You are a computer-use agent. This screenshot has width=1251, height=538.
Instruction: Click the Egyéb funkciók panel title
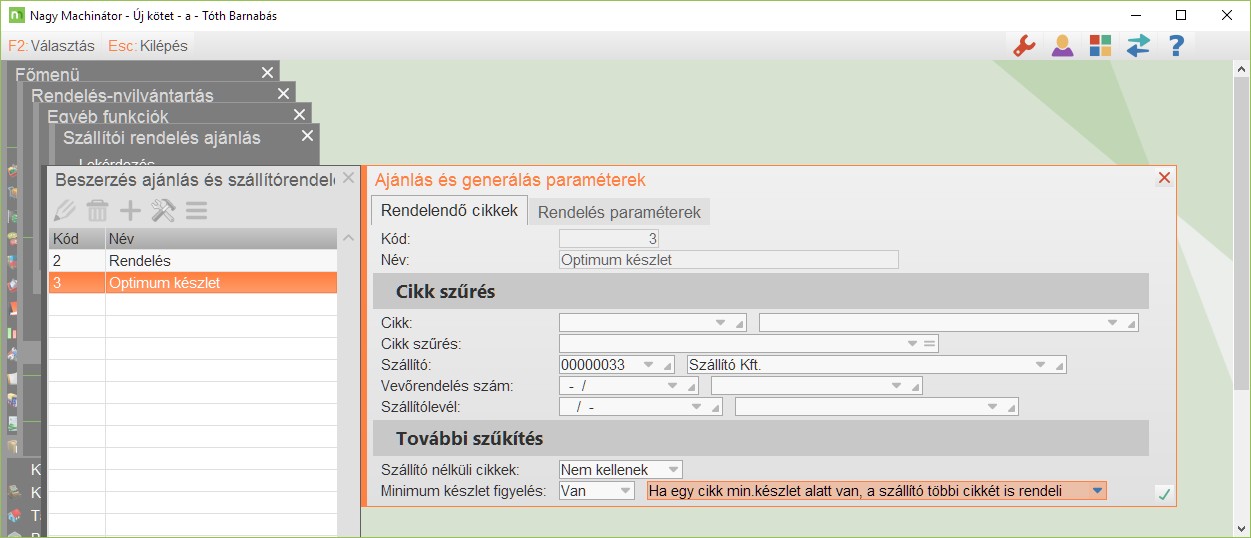point(108,116)
